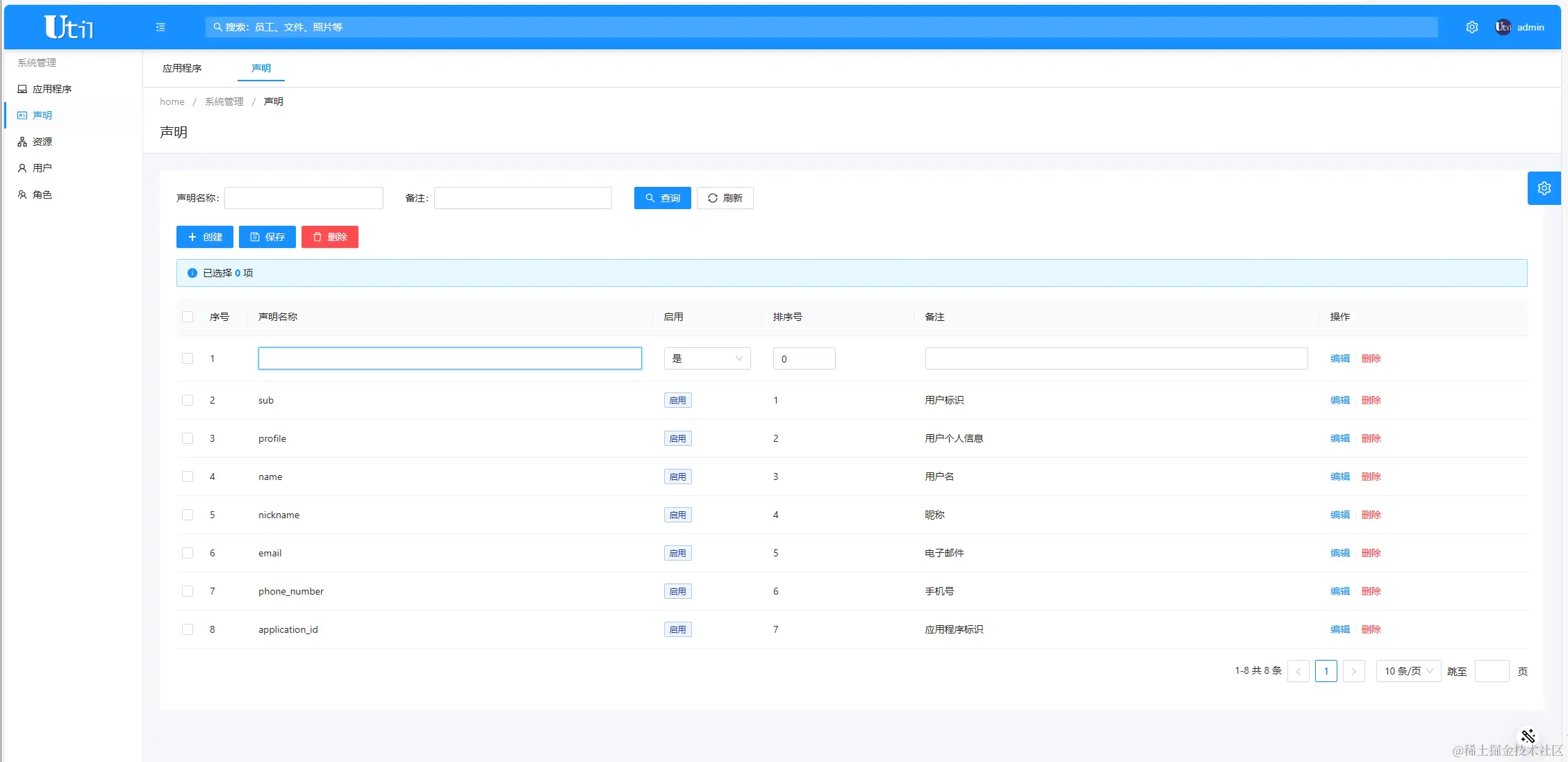Select the email row checkbox

188,553
